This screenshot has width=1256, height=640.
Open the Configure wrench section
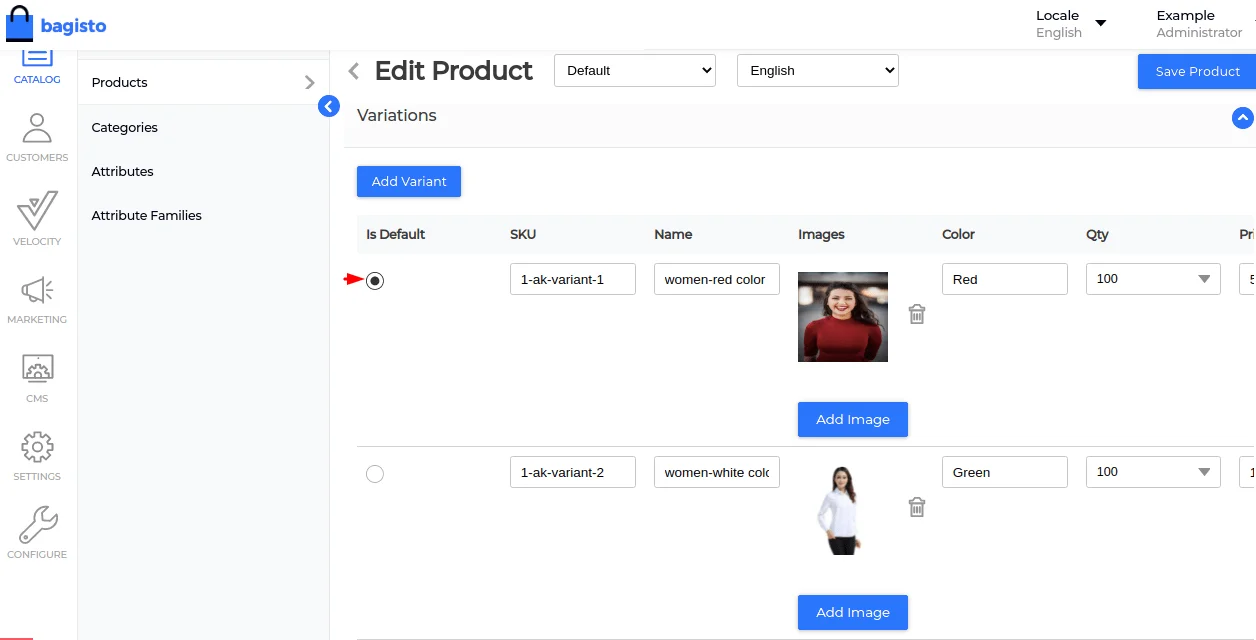pyautogui.click(x=37, y=534)
